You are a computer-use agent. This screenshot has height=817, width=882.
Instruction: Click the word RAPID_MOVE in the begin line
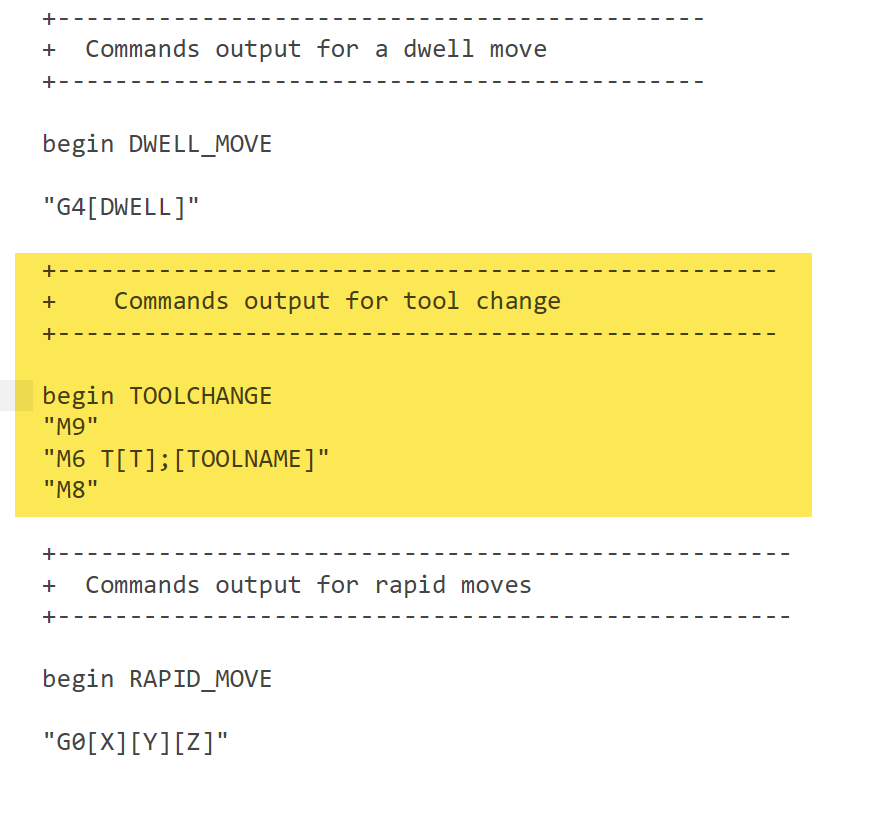[200, 680]
